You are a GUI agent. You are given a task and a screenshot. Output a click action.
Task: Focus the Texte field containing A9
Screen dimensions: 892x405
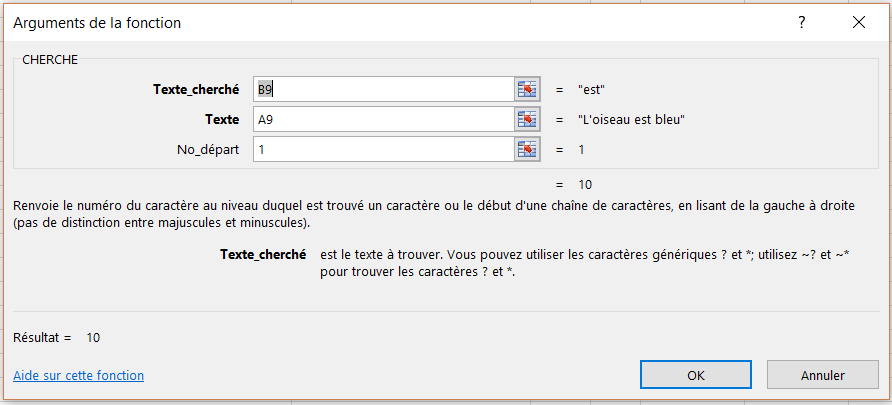[x=383, y=119]
